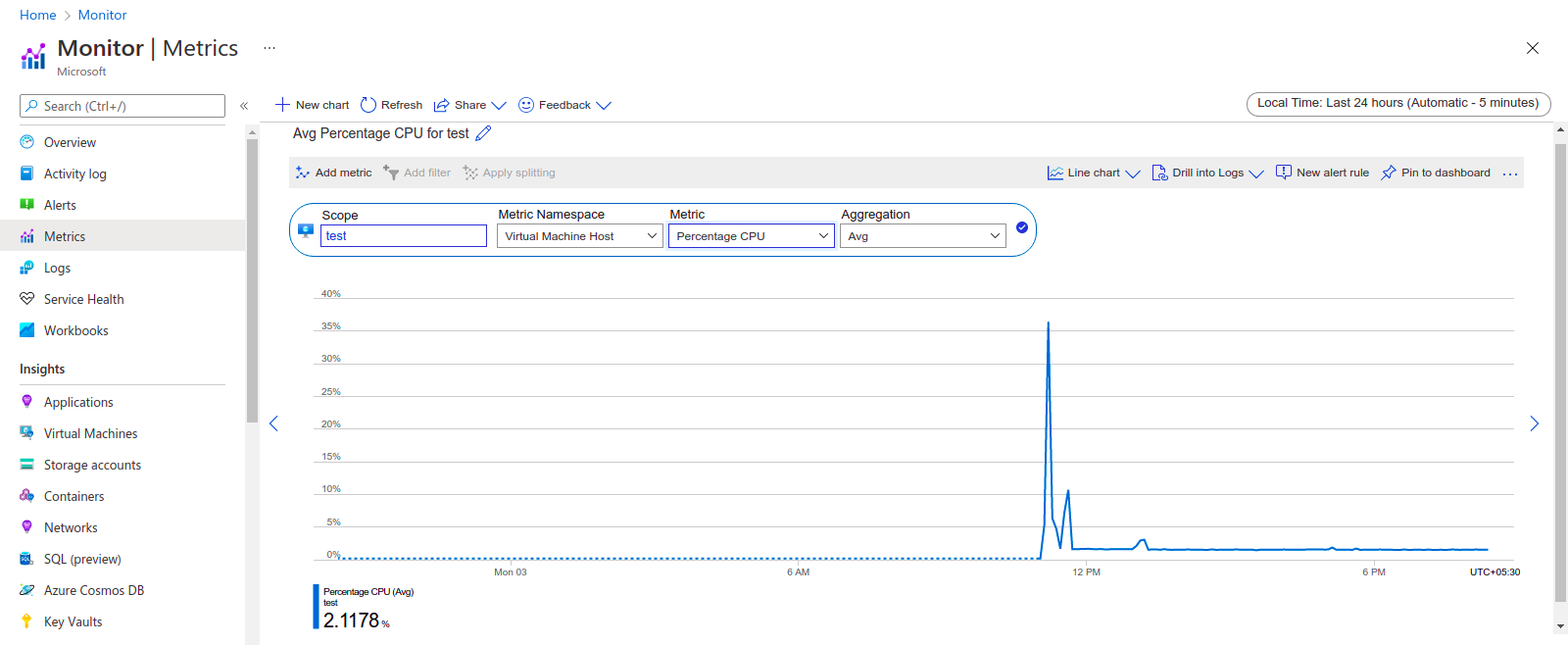Close the Monitor Metrics blade
The height and width of the screenshot is (645, 1568).
tap(1533, 48)
